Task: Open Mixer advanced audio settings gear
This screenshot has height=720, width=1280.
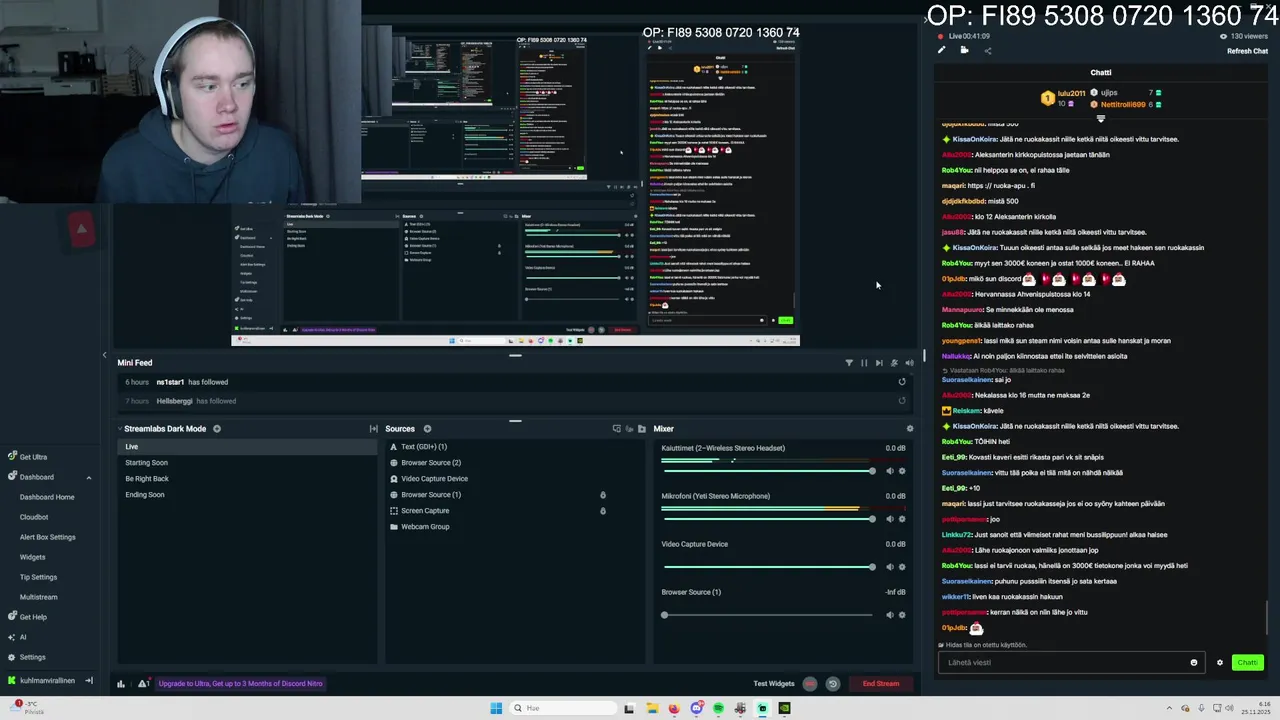Action: 909,429
